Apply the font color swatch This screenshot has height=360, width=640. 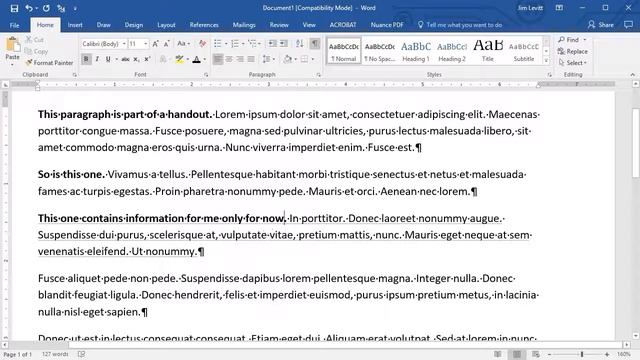pos(196,60)
